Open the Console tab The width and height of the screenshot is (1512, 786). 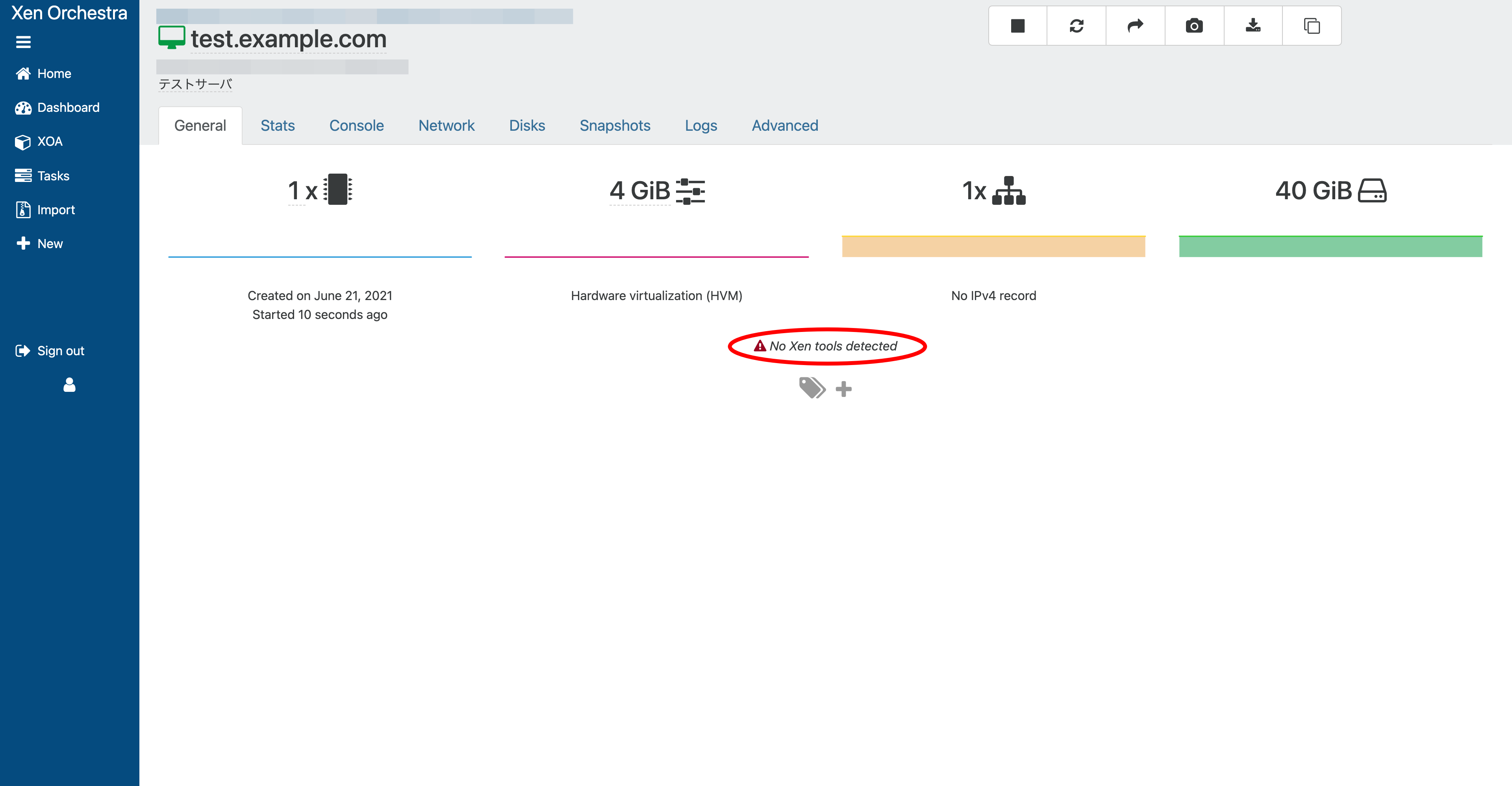(356, 126)
